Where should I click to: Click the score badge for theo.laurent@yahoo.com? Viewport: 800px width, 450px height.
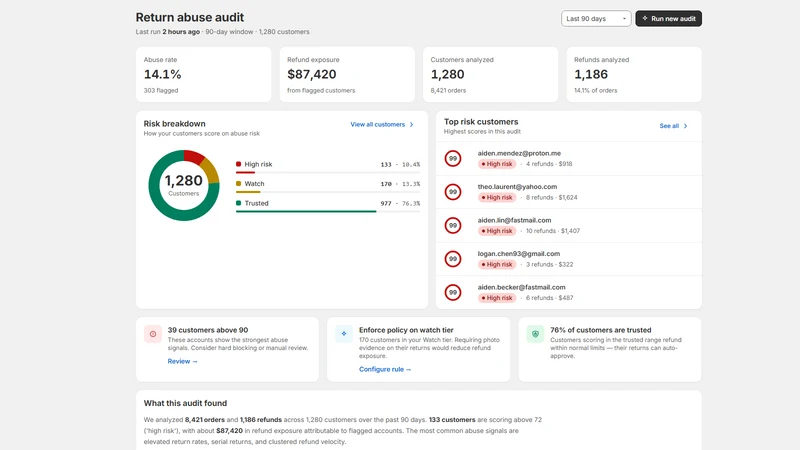[x=453, y=192]
